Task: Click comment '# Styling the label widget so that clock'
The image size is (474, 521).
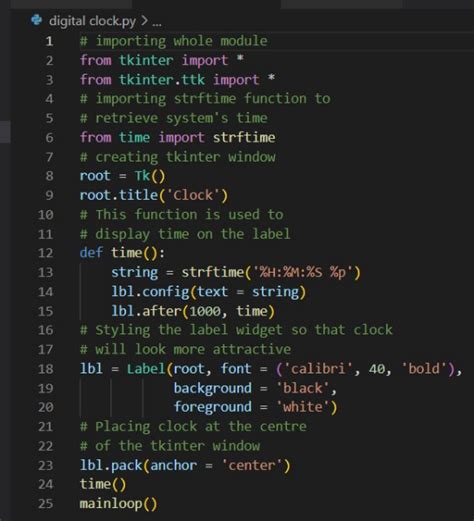Action: (x=236, y=330)
